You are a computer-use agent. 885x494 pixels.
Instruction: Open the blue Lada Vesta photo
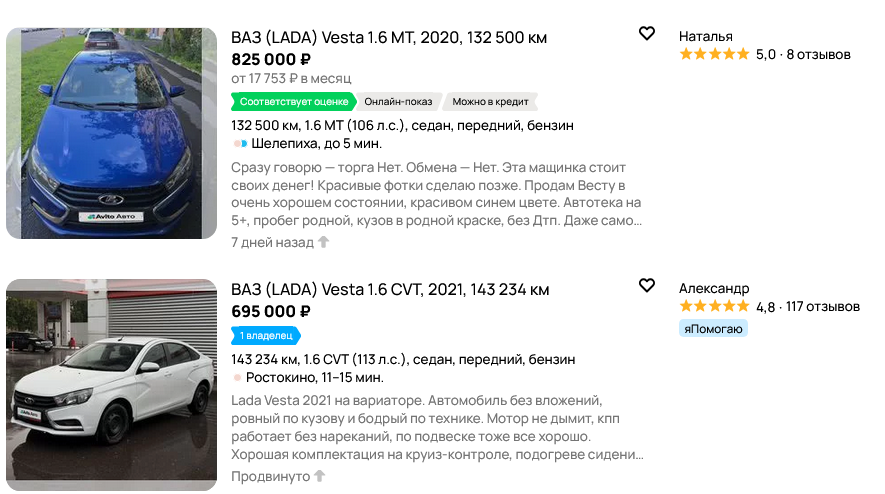tap(111, 133)
